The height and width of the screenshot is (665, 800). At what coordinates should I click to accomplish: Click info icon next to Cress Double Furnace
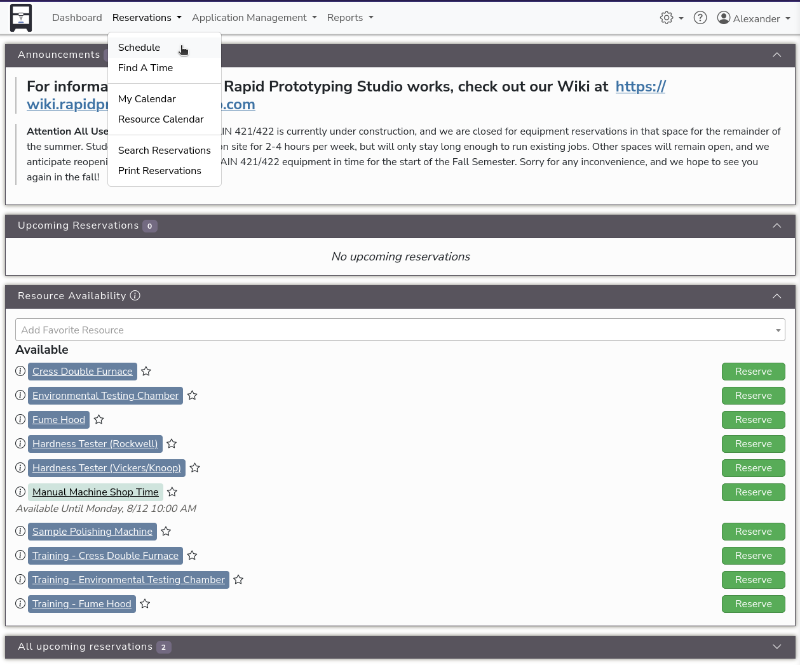pyautogui.click(x=20, y=372)
